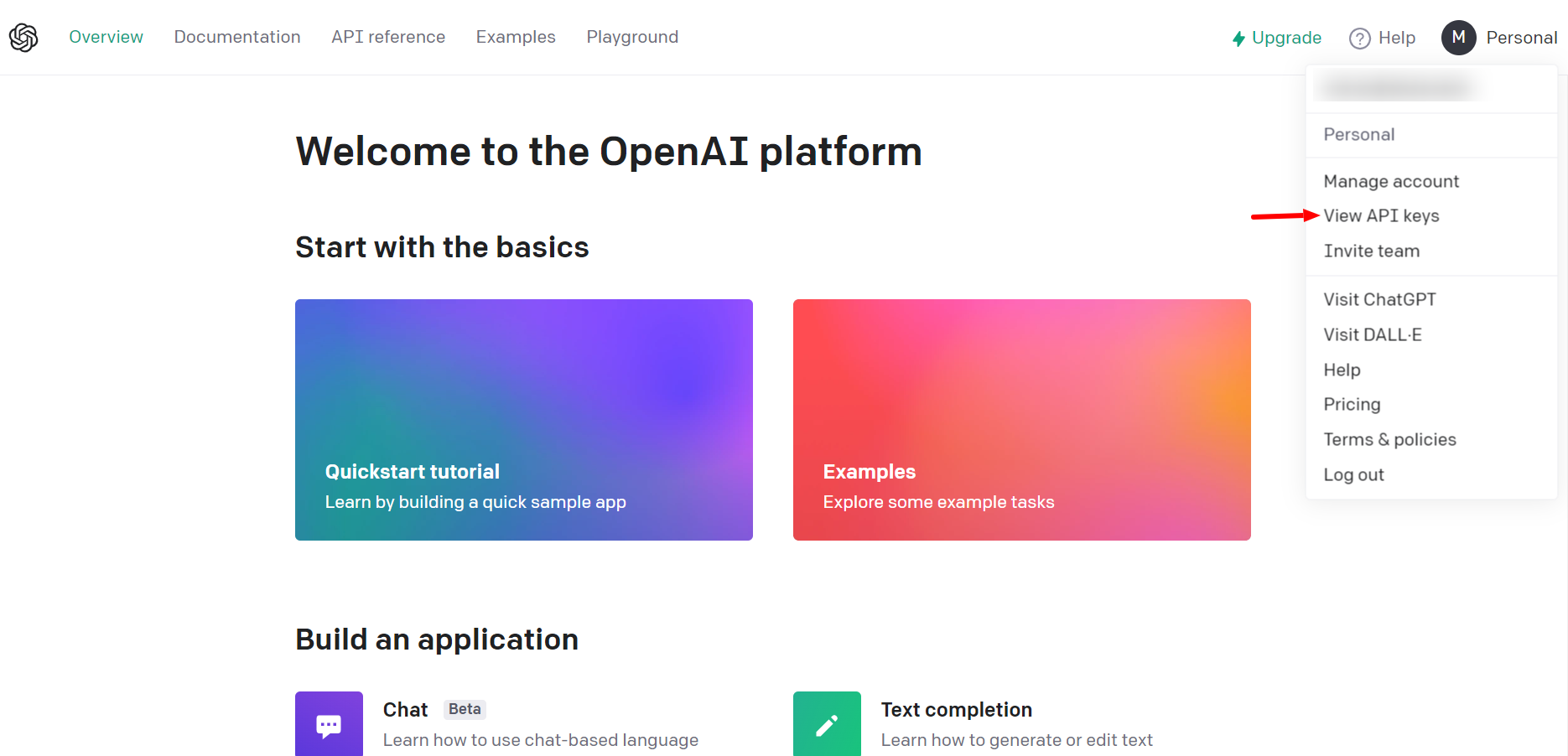
Task: Select Visit ChatGPT menu entry
Action: 1379,299
